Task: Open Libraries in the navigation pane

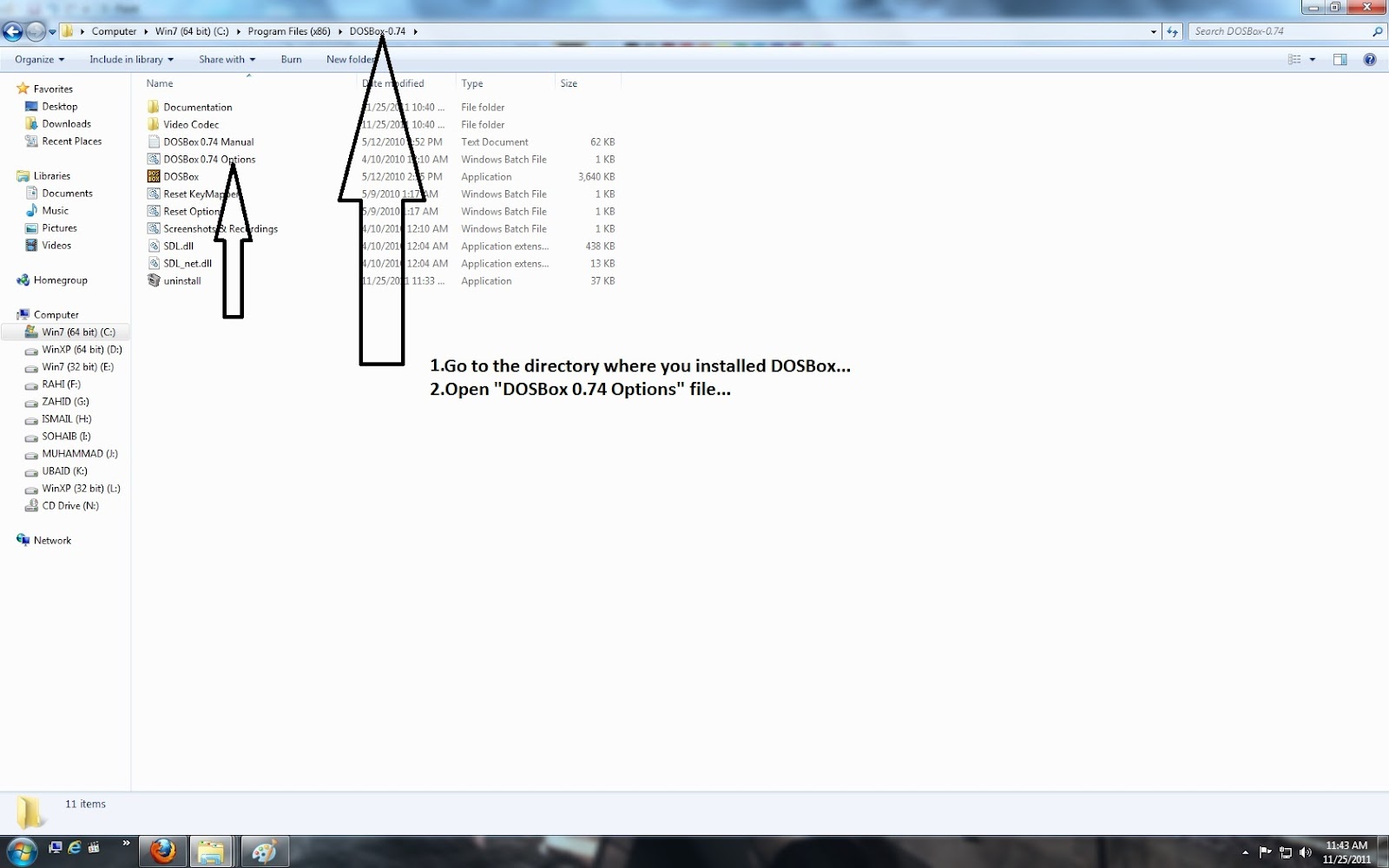Action: (52, 175)
